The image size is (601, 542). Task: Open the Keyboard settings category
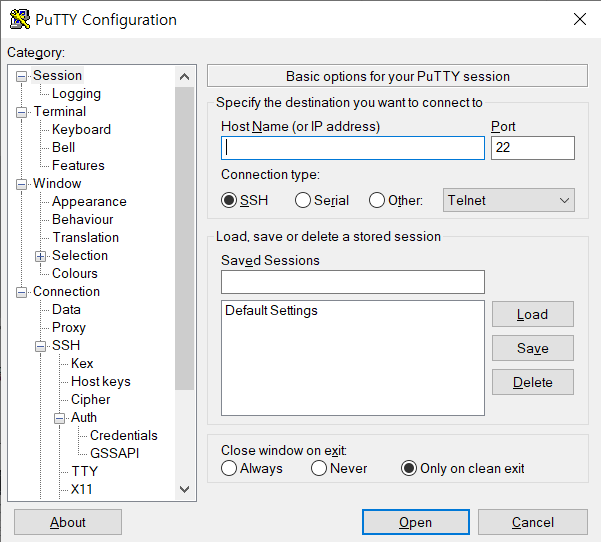point(81,130)
